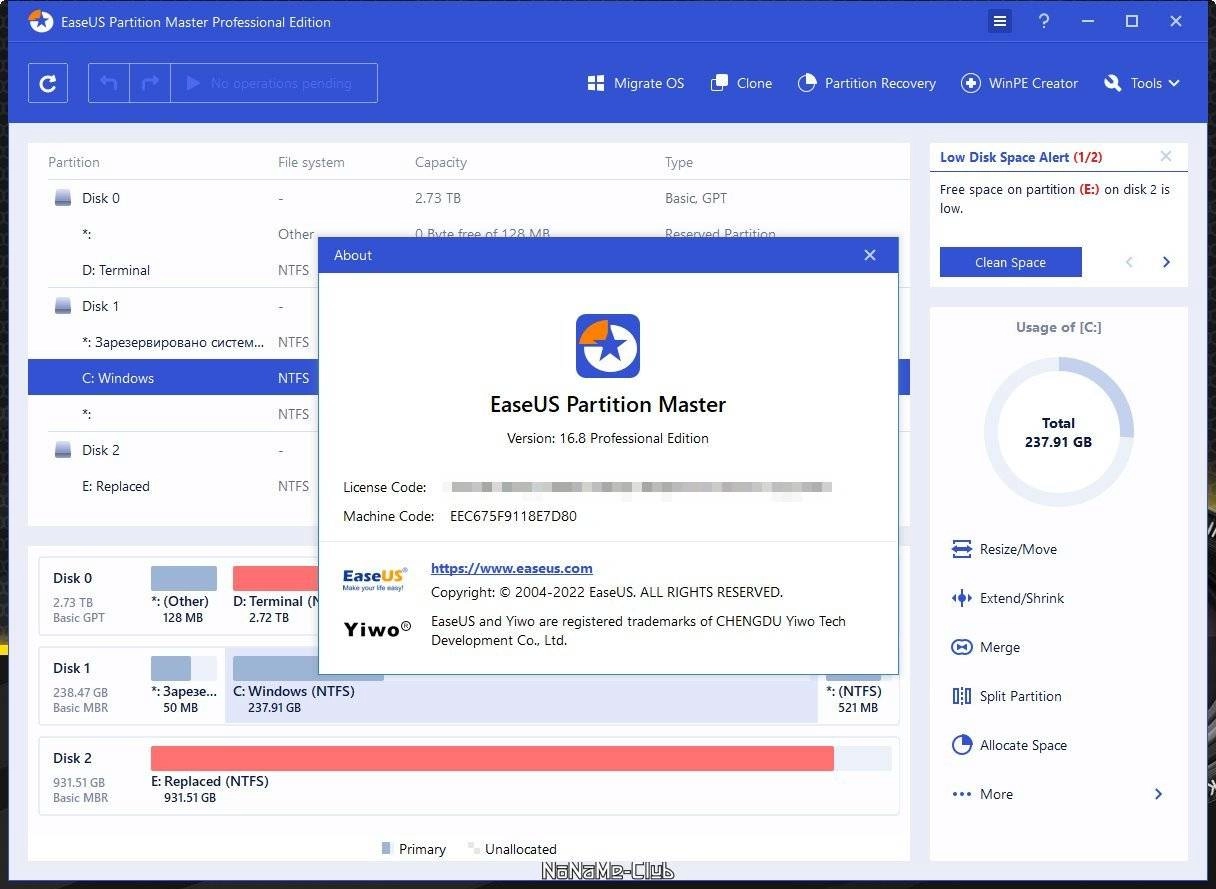Choose Split Partition operation
The height and width of the screenshot is (889, 1216).
[x=1007, y=696]
